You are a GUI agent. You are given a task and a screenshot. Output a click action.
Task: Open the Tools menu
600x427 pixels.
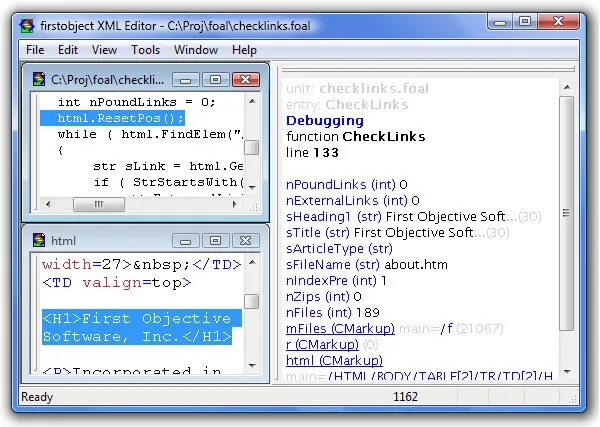tap(145, 50)
